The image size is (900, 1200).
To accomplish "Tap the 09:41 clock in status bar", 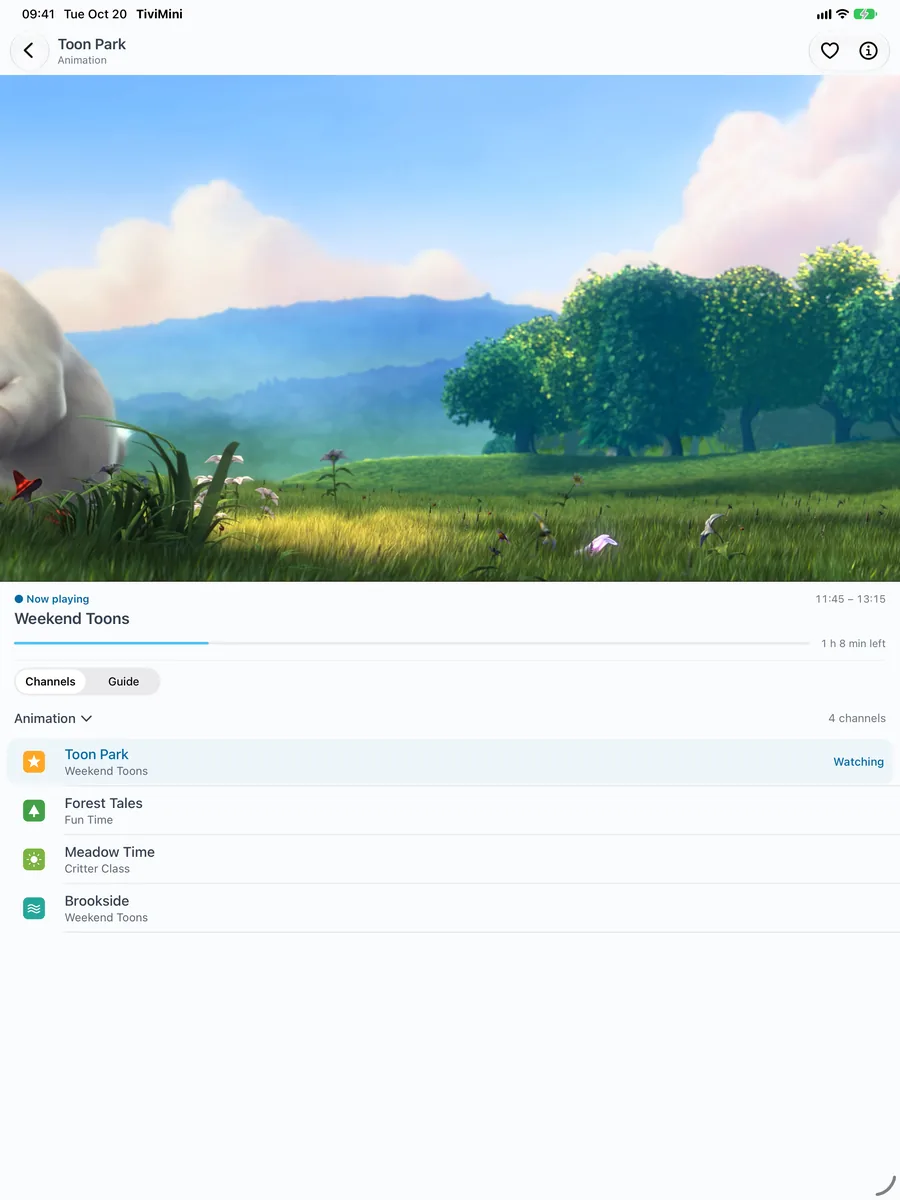I will tap(38, 14).
